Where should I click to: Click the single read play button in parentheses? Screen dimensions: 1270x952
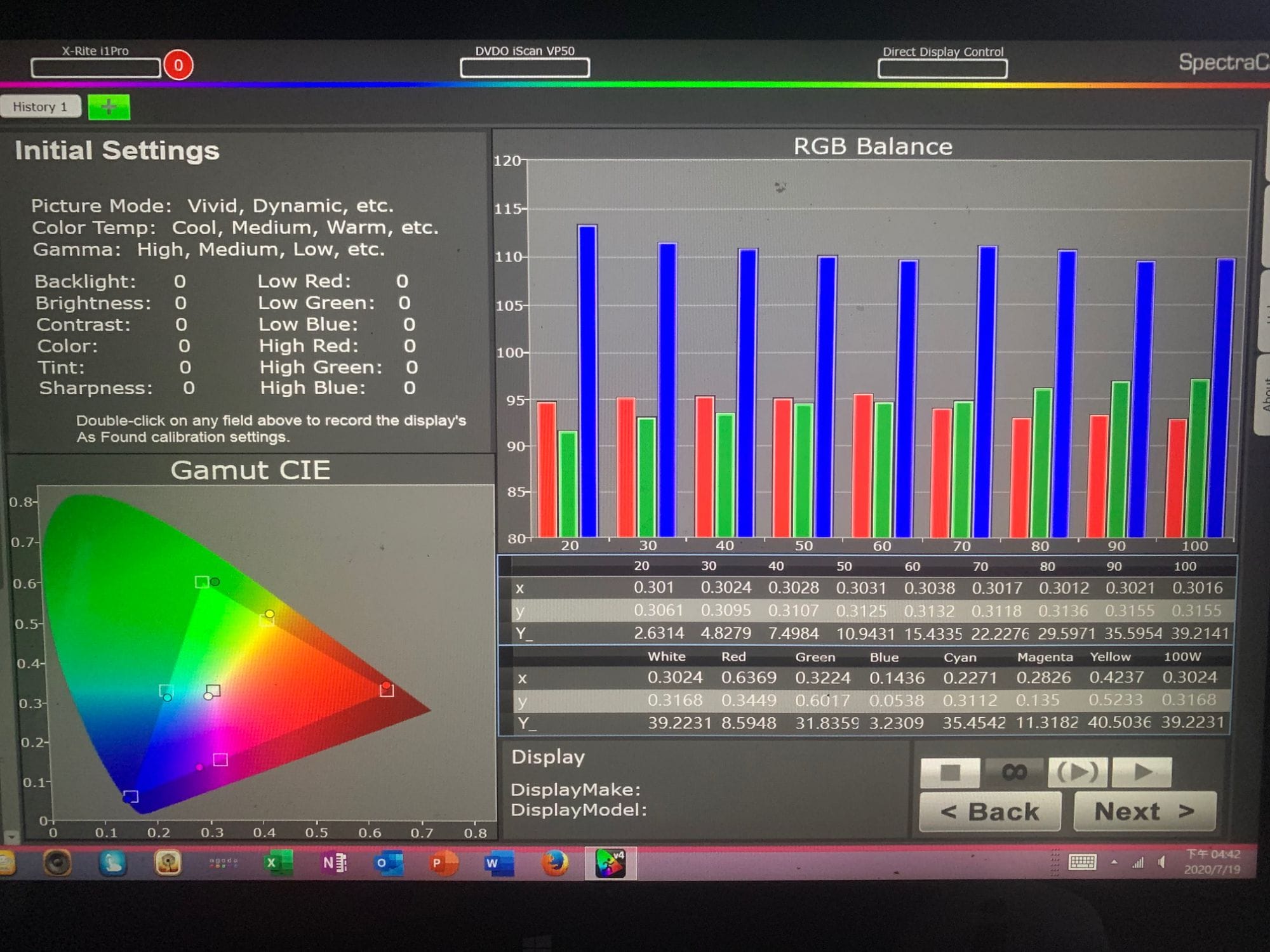click(x=1078, y=772)
